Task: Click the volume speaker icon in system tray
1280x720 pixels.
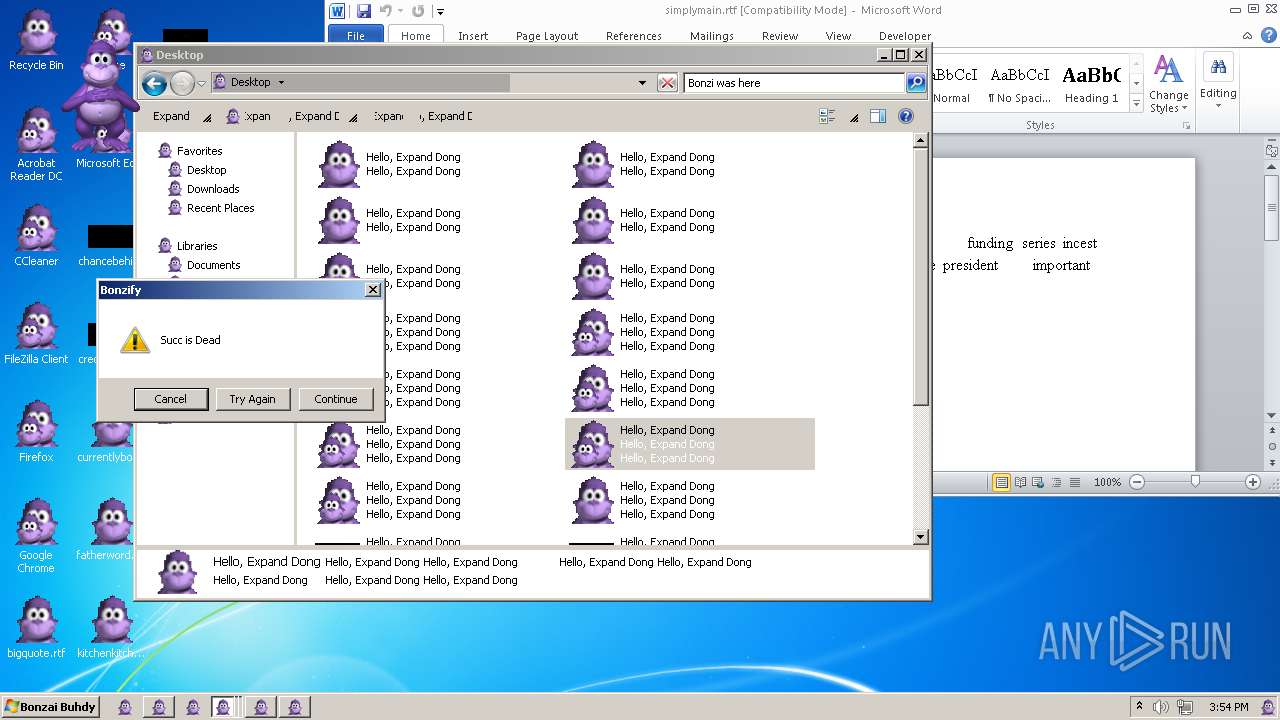Action: pyautogui.click(x=1161, y=707)
